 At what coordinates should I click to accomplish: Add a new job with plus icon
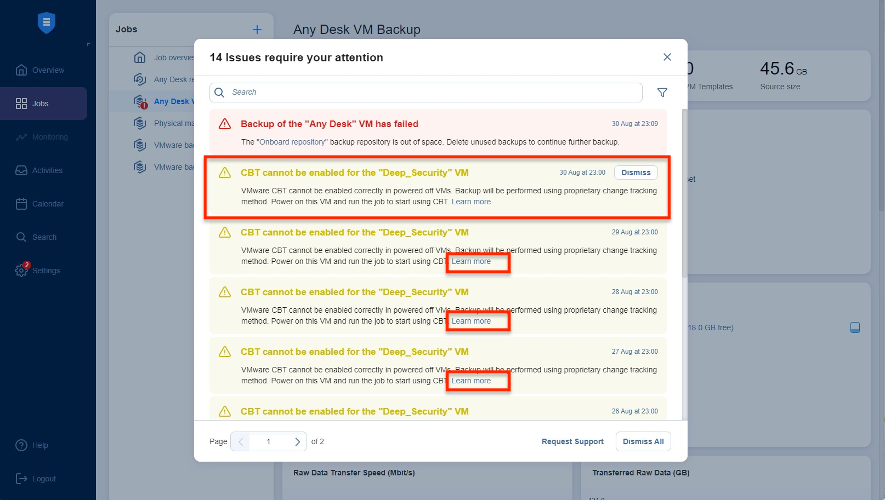(257, 29)
